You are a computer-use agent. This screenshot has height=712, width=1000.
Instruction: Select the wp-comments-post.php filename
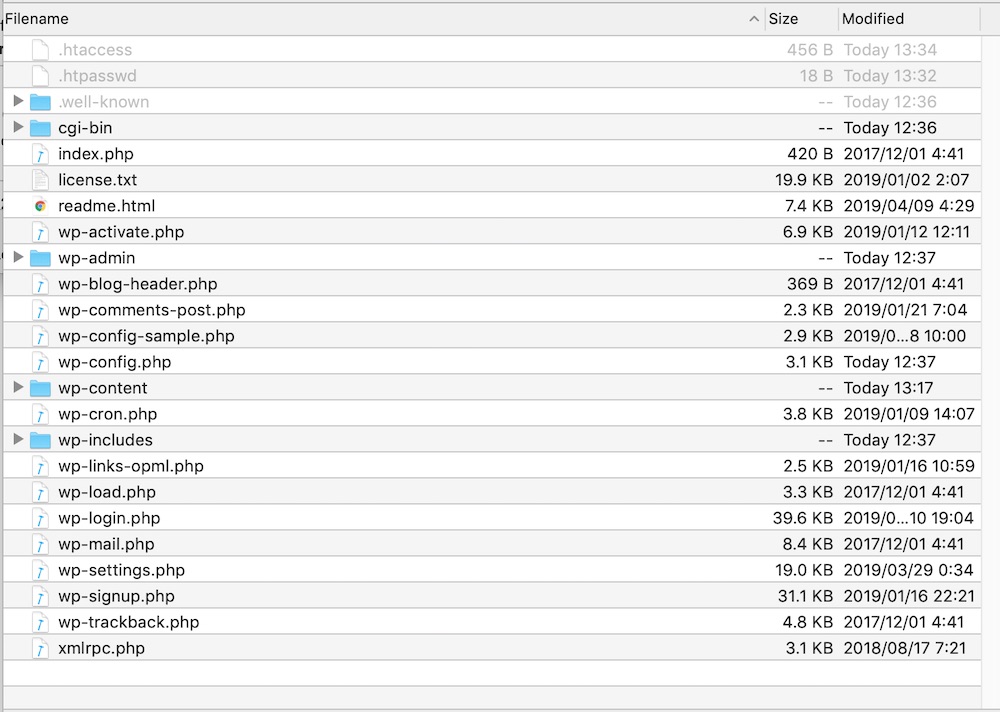click(x=152, y=310)
